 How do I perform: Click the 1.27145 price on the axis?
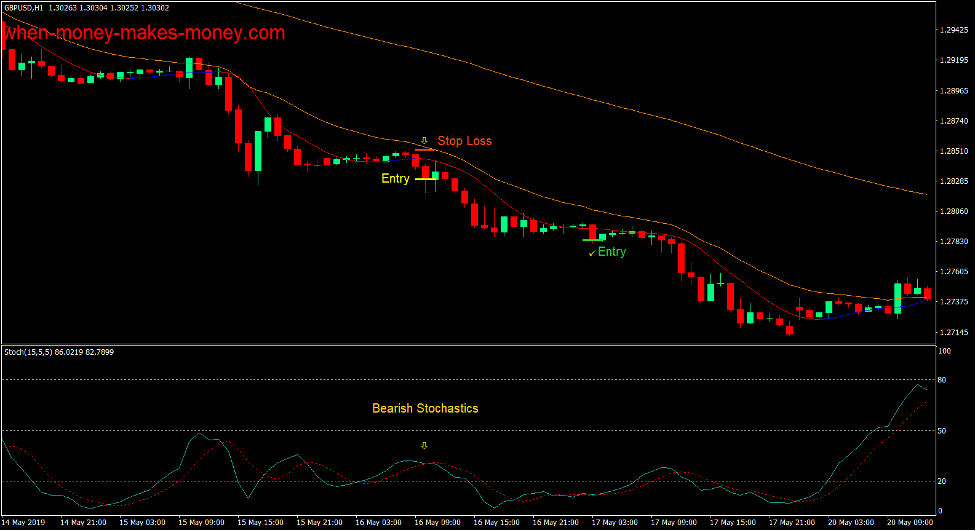(953, 332)
